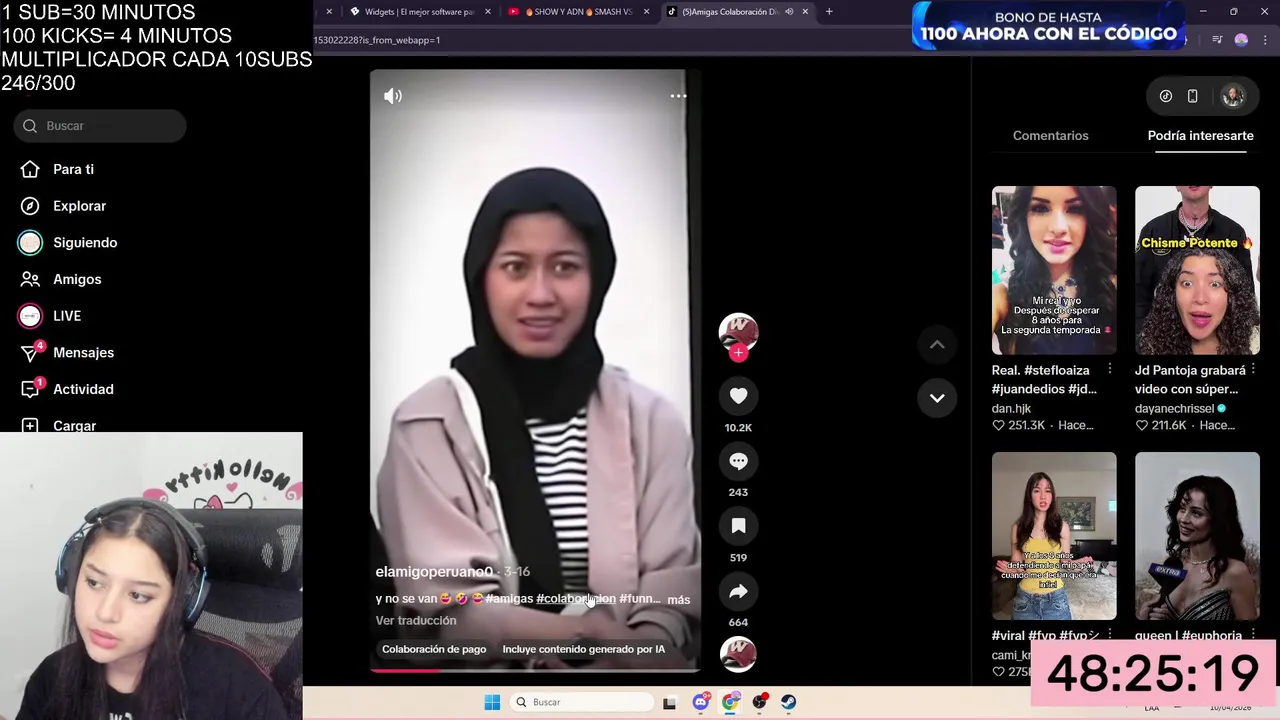
Task: Open Steam from the taskbar
Action: click(x=789, y=702)
